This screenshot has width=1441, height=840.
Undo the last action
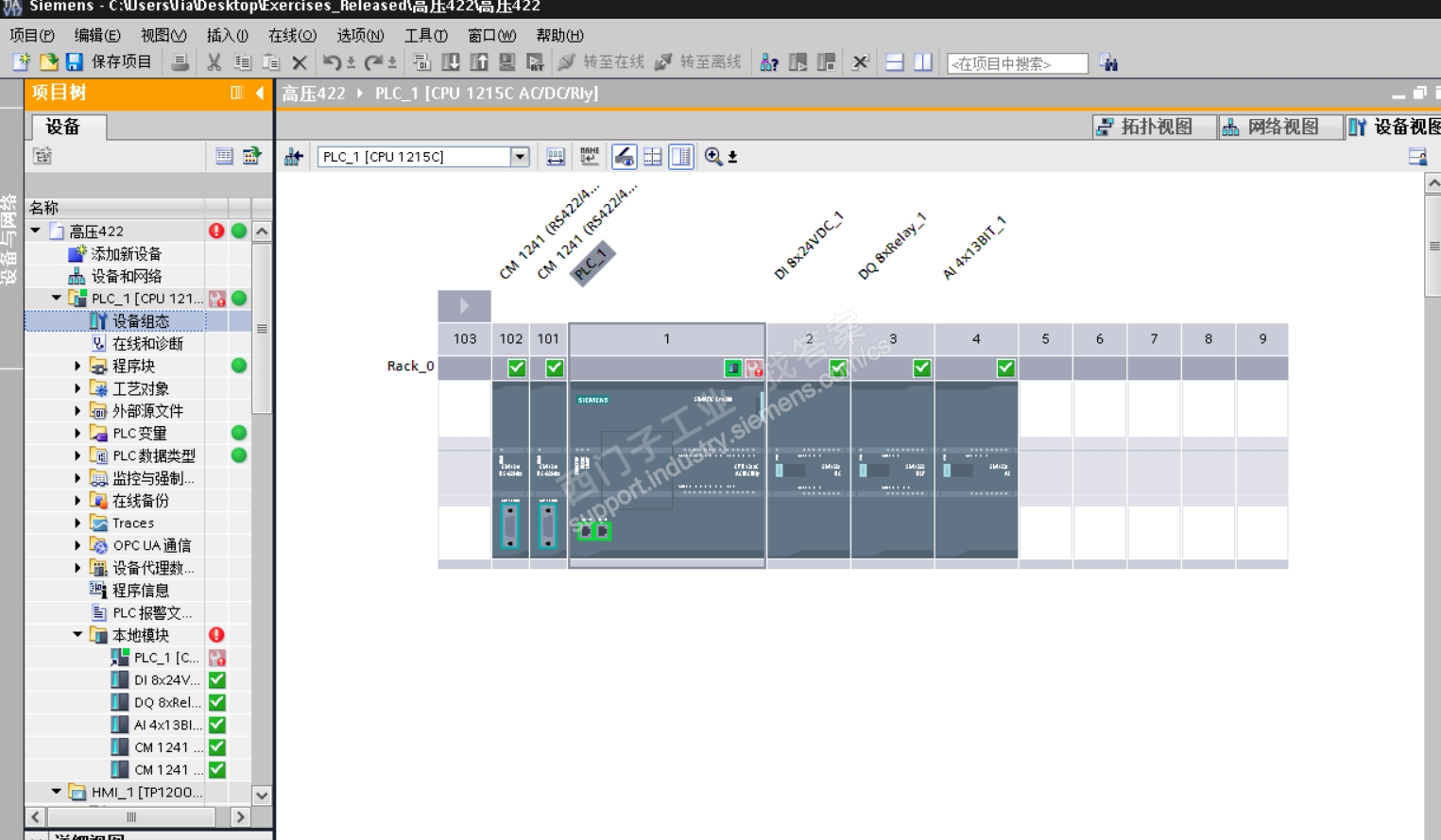tap(332, 62)
